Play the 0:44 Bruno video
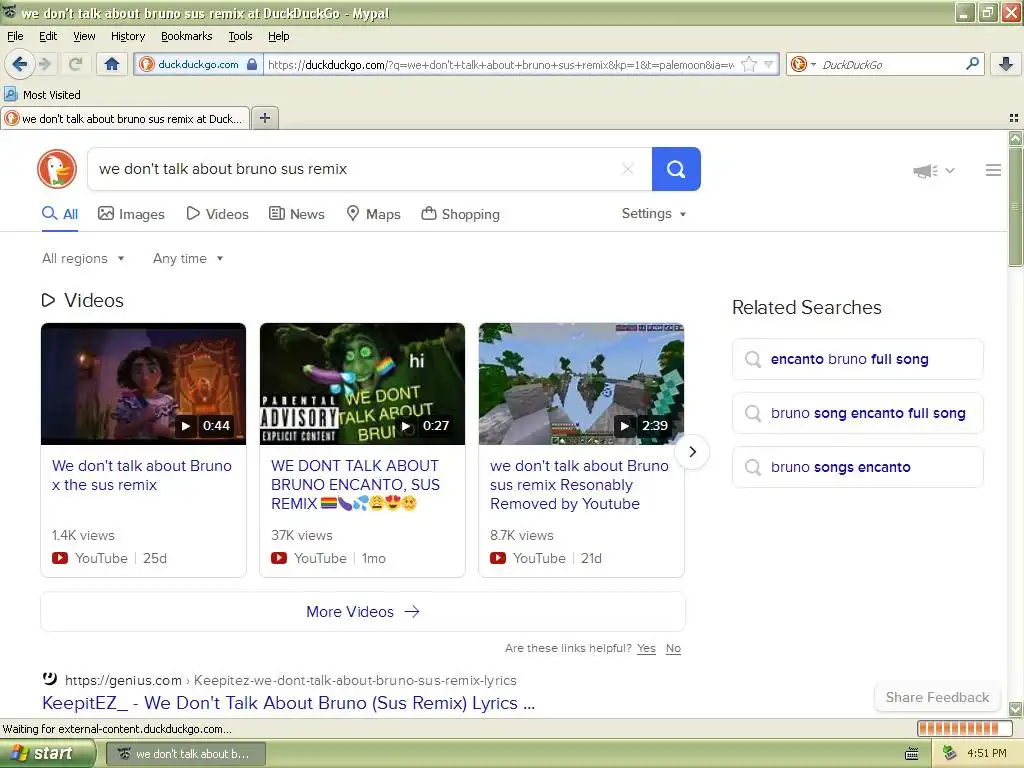1024x768 pixels. point(143,384)
